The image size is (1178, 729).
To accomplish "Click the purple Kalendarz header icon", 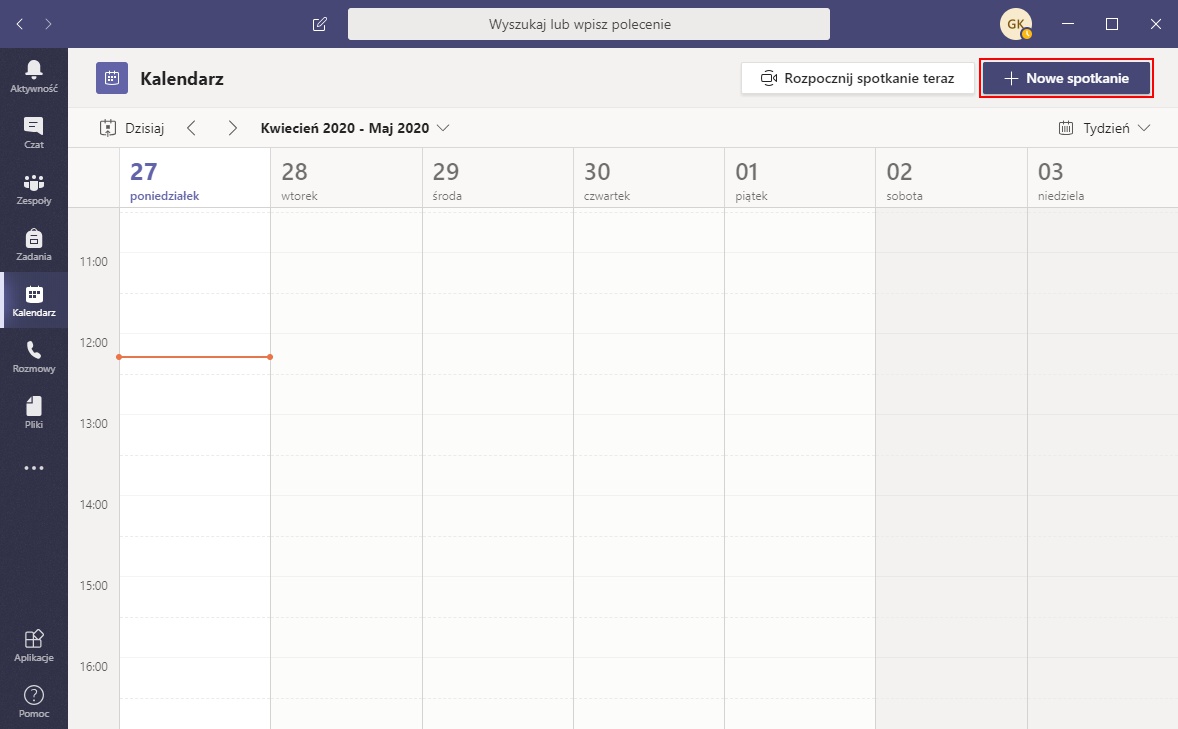I will click(x=112, y=78).
